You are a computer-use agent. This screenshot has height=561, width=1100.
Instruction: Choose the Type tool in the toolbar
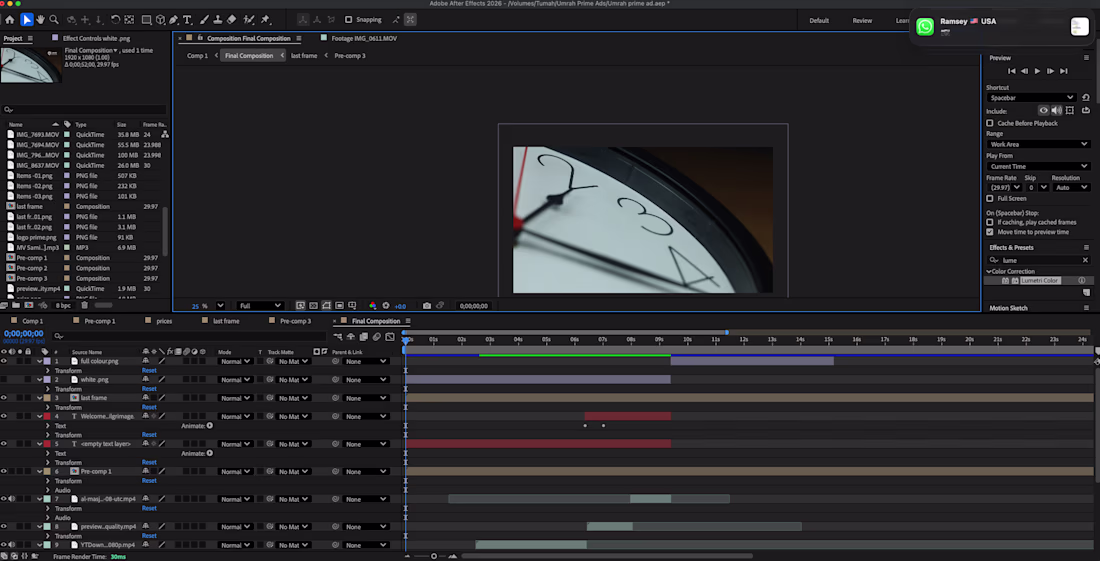[187, 20]
